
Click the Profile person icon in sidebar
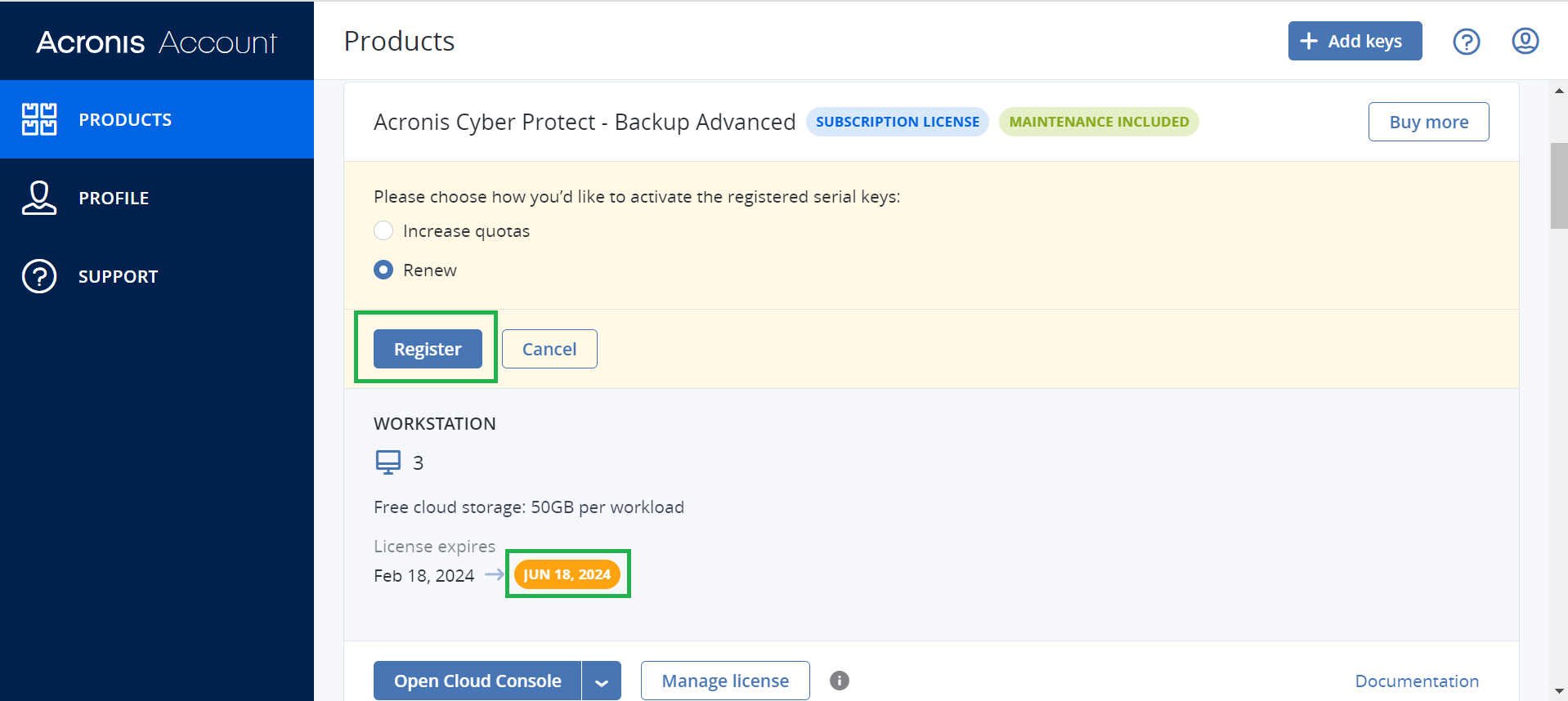click(x=39, y=198)
